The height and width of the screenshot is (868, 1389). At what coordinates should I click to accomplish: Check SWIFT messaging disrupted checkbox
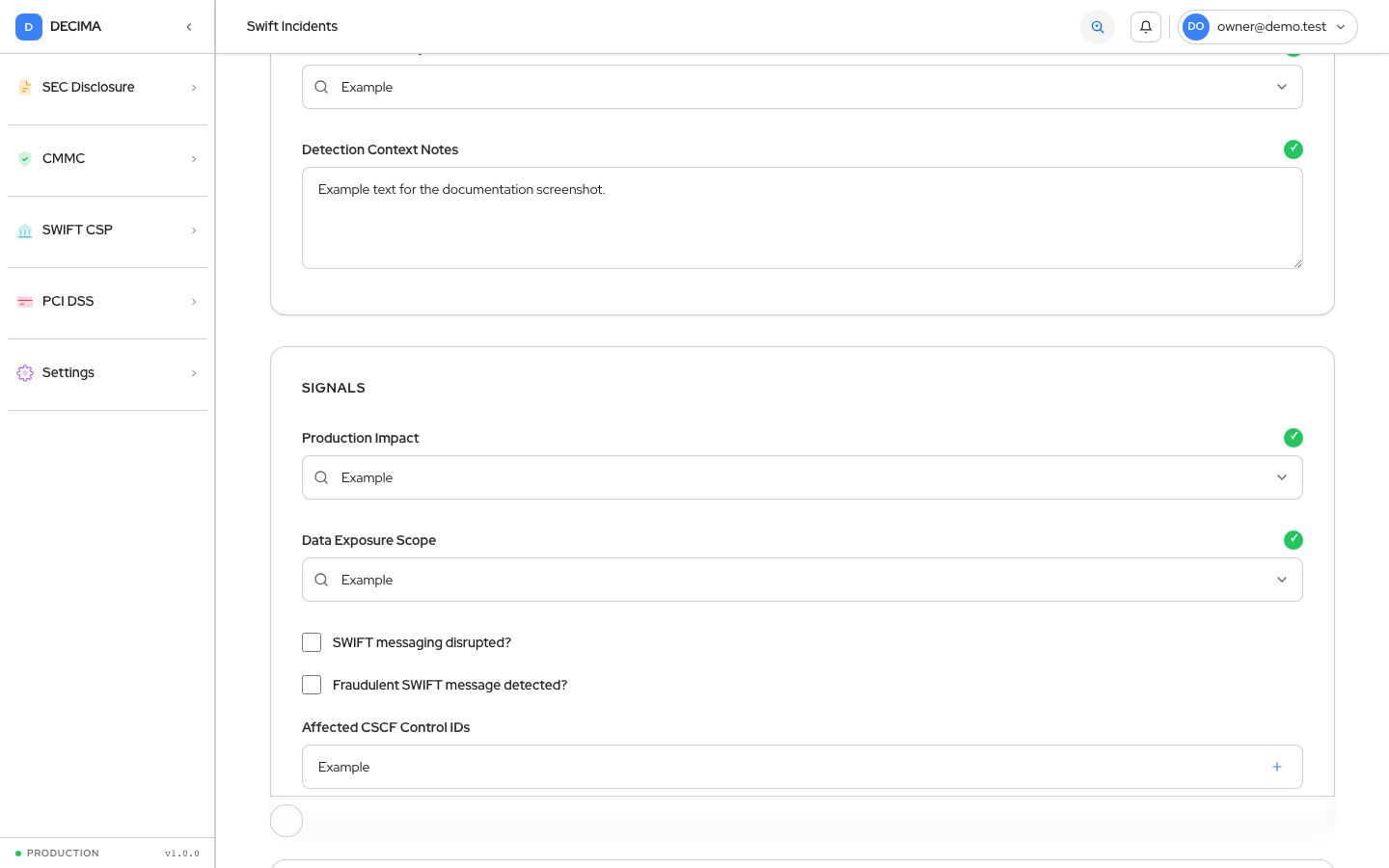coord(312,642)
